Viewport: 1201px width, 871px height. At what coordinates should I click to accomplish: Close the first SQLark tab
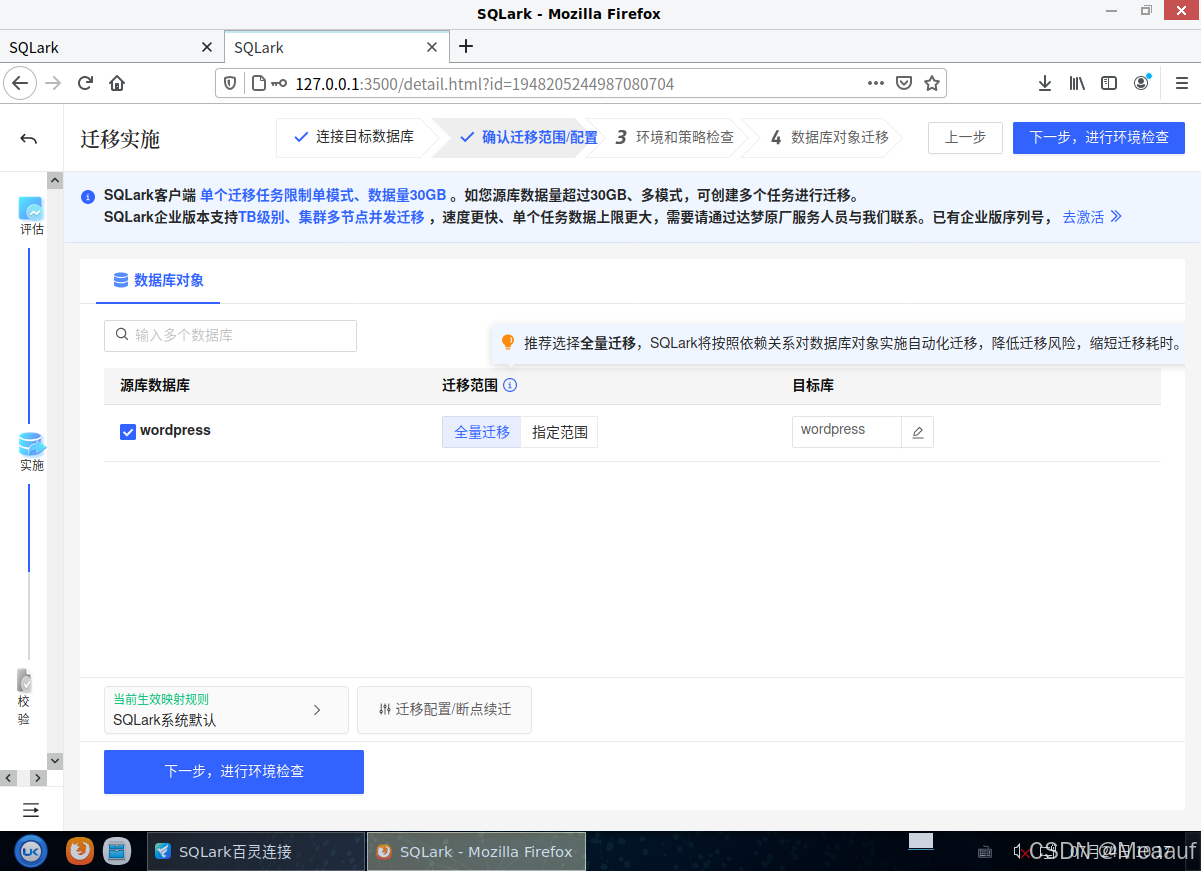(207, 47)
